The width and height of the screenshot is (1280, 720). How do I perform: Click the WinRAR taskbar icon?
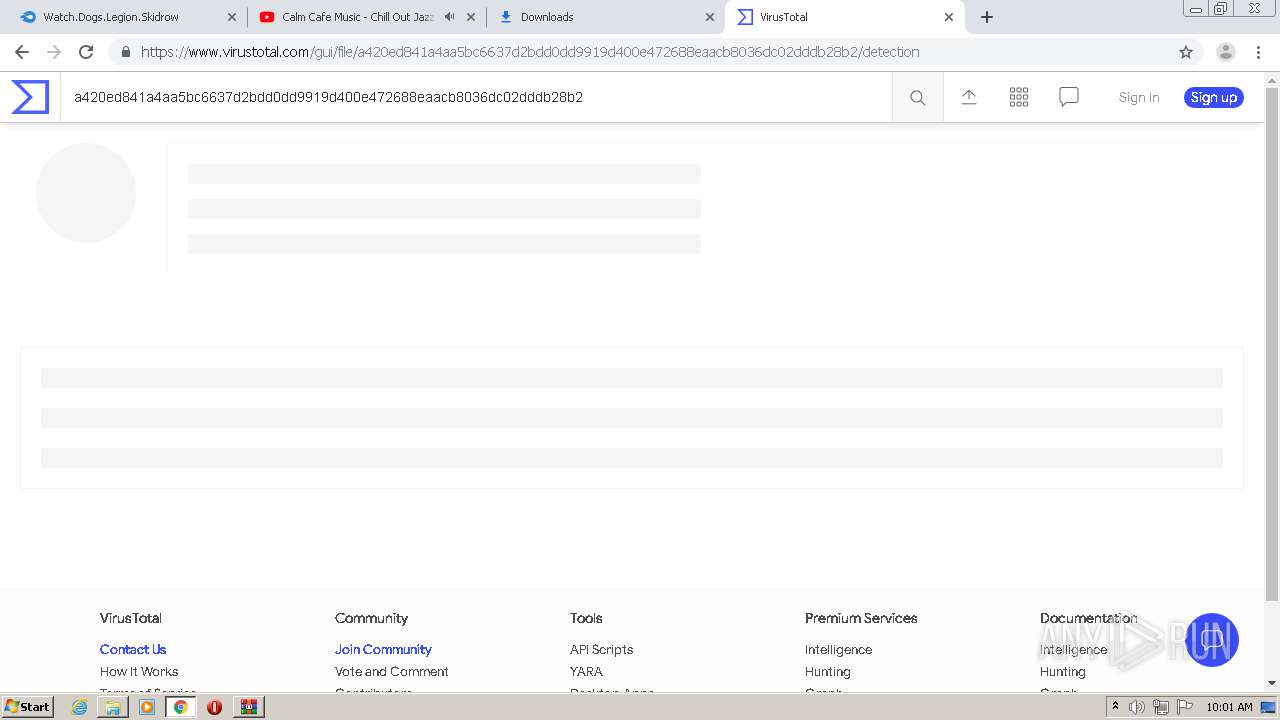coord(248,706)
